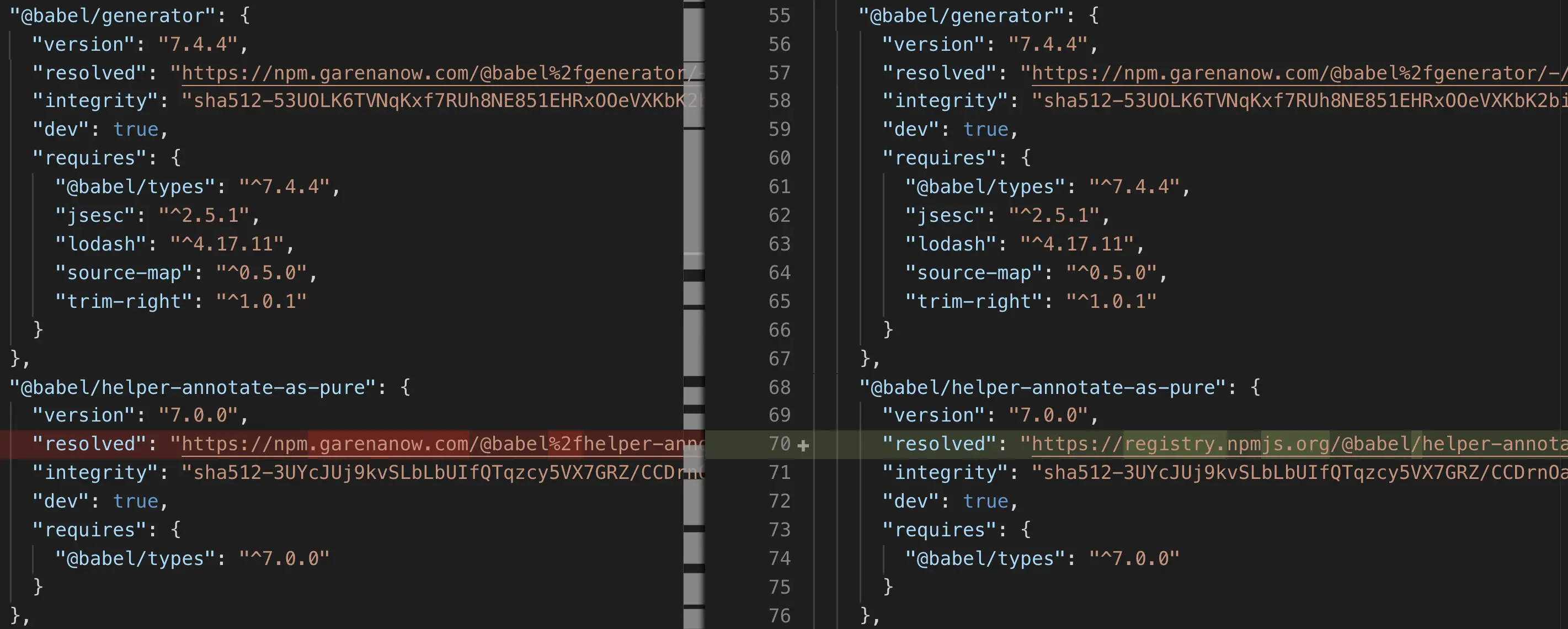Click line number 60 in the gutter
This screenshot has width=1568, height=629.
(779, 158)
